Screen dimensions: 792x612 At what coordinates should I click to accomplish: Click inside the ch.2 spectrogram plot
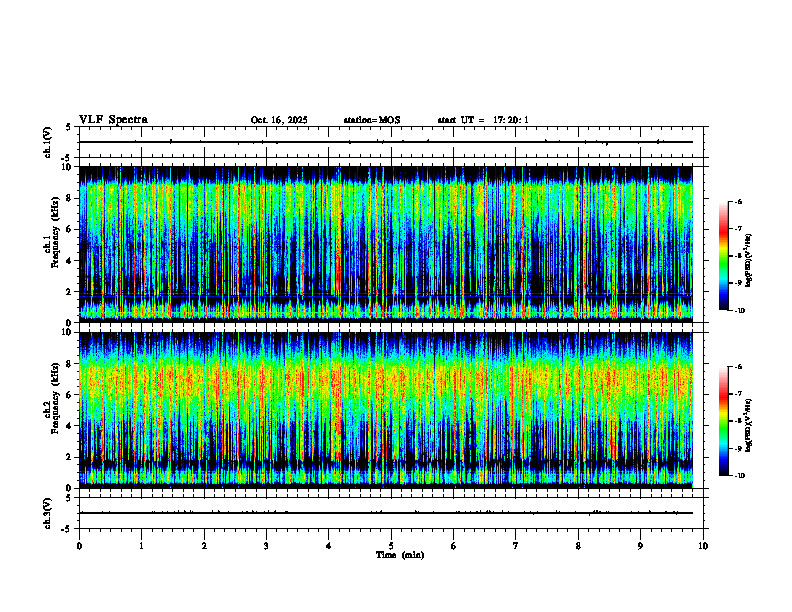pyautogui.click(x=386, y=410)
